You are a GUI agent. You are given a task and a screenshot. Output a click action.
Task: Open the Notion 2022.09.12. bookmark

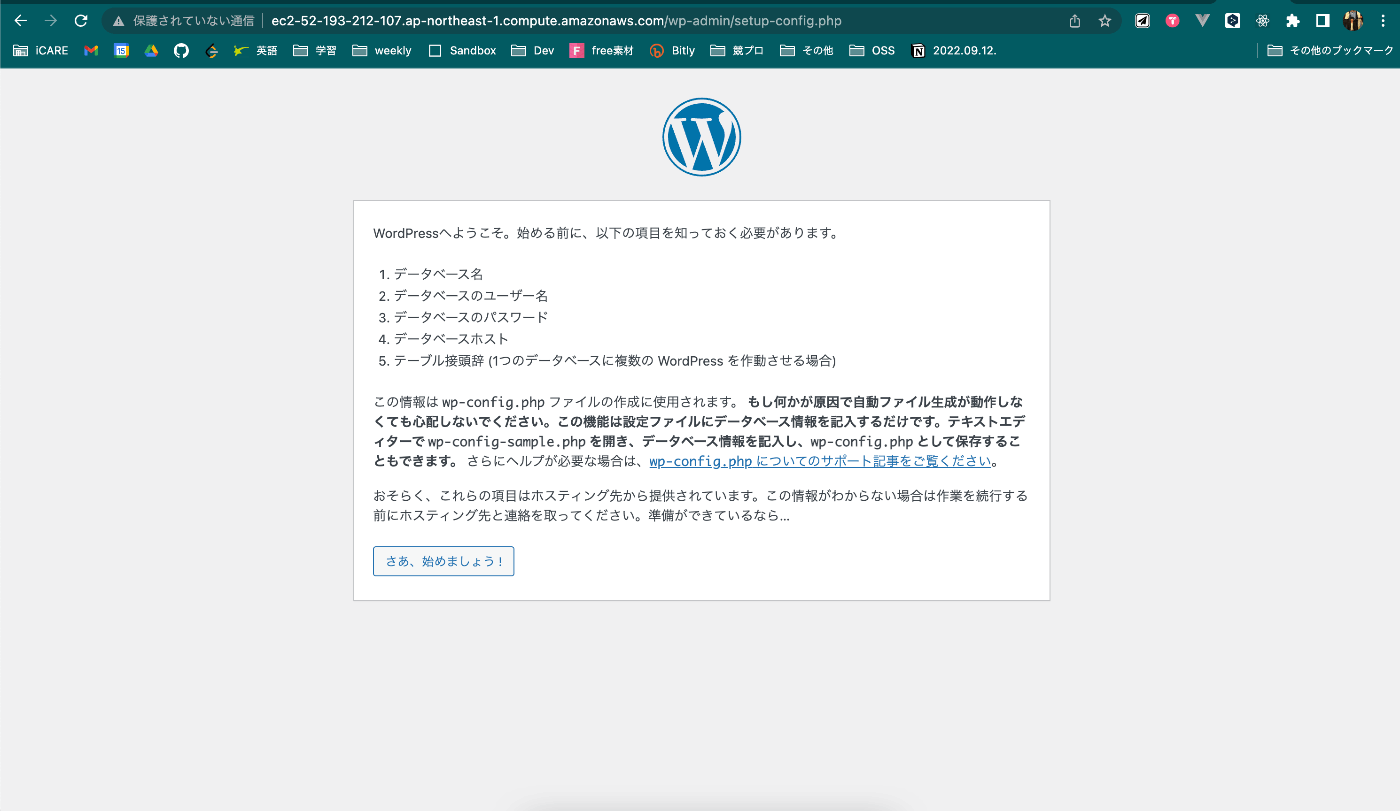point(955,50)
